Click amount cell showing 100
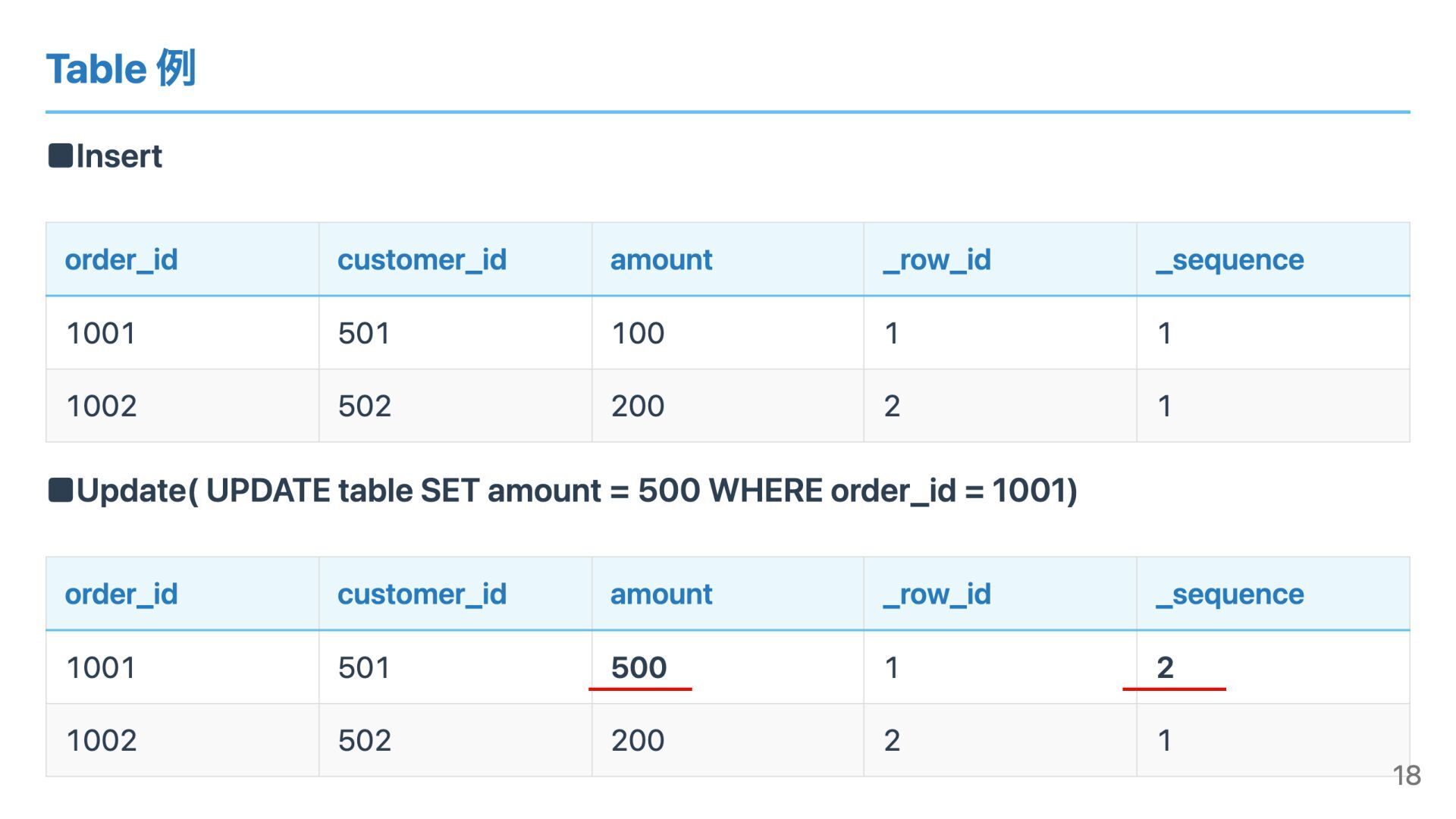This screenshot has width=1456, height=819. point(638,333)
